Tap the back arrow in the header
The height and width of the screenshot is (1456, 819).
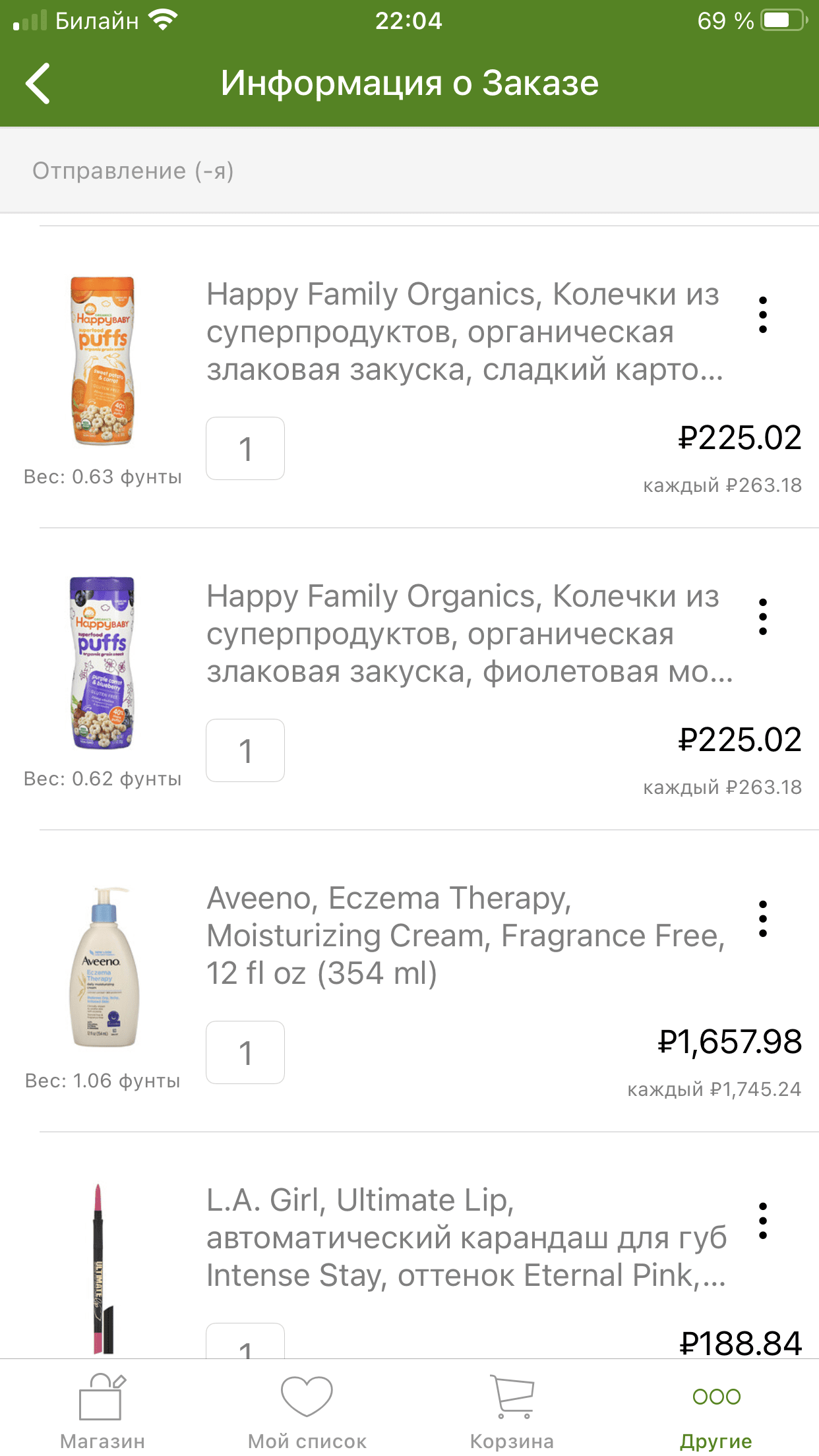point(38,84)
